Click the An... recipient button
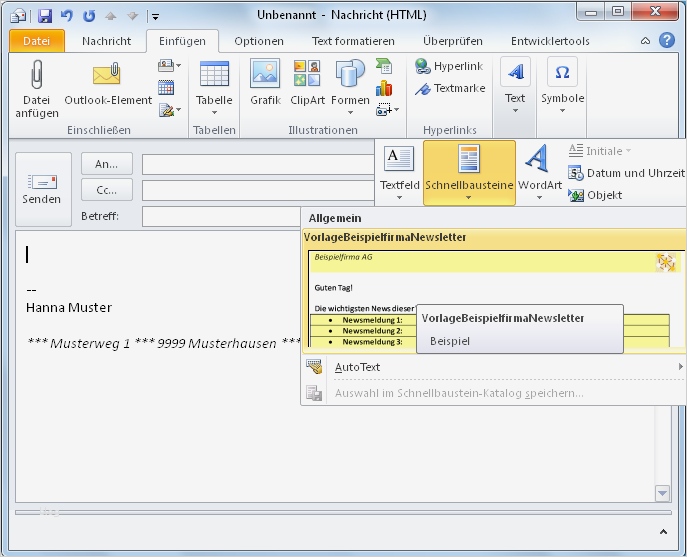Viewport: 687px width, 557px height. (106, 164)
